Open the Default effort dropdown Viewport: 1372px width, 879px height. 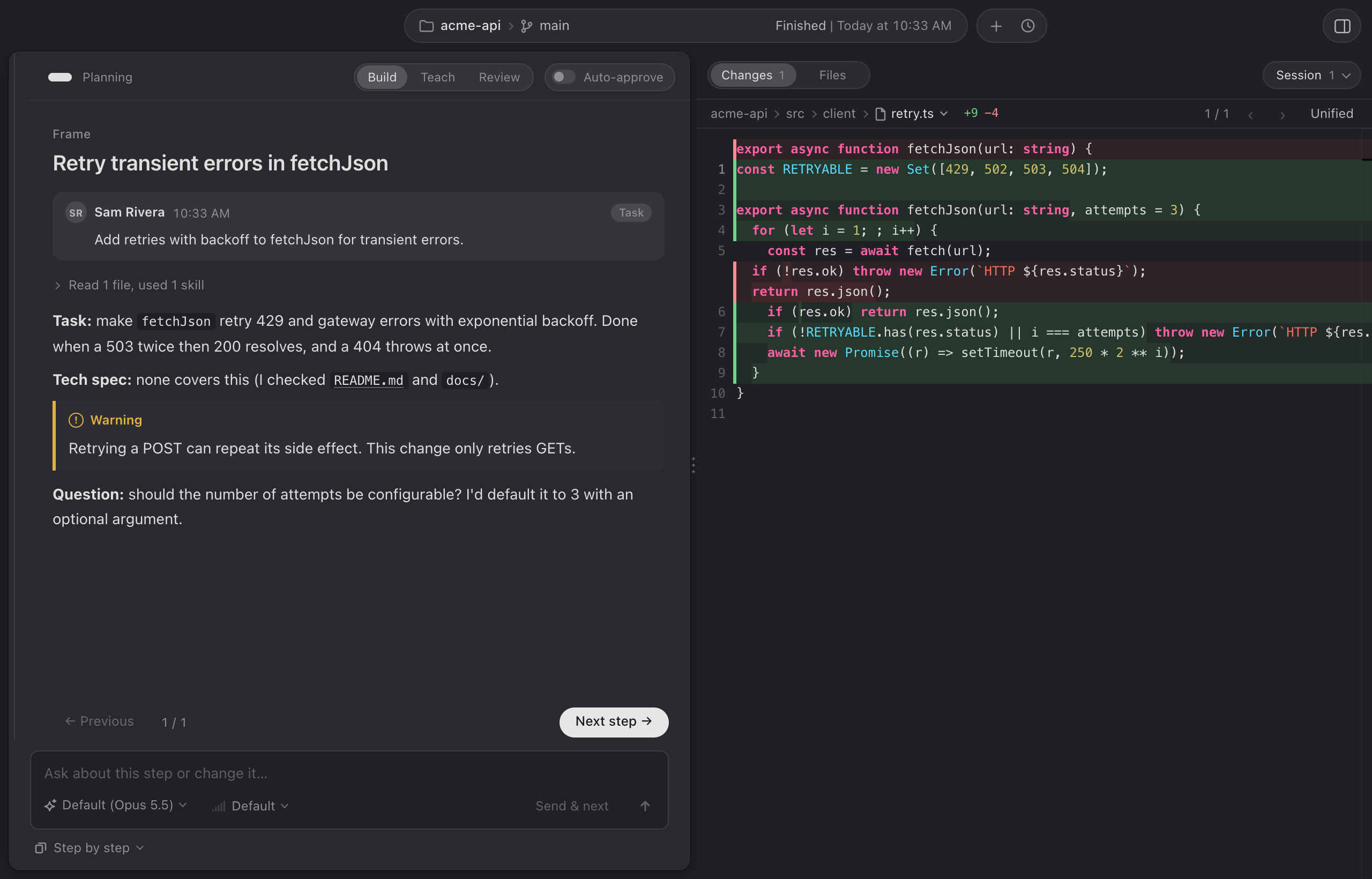[x=251, y=806]
